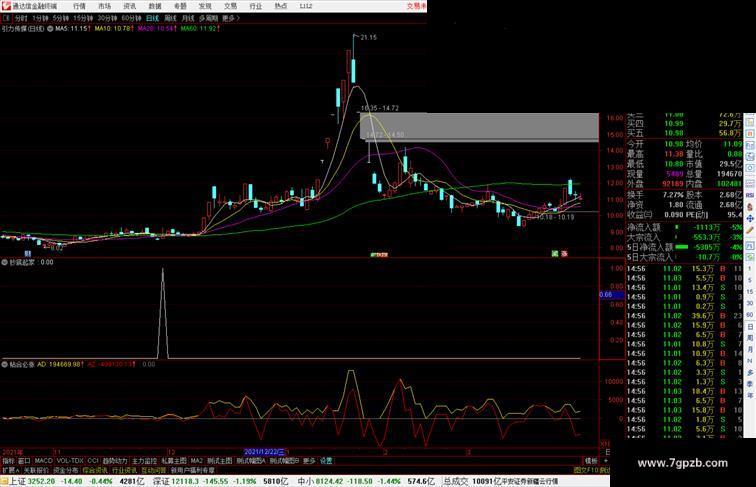Select the 周线 weekly chart period

coord(170,18)
